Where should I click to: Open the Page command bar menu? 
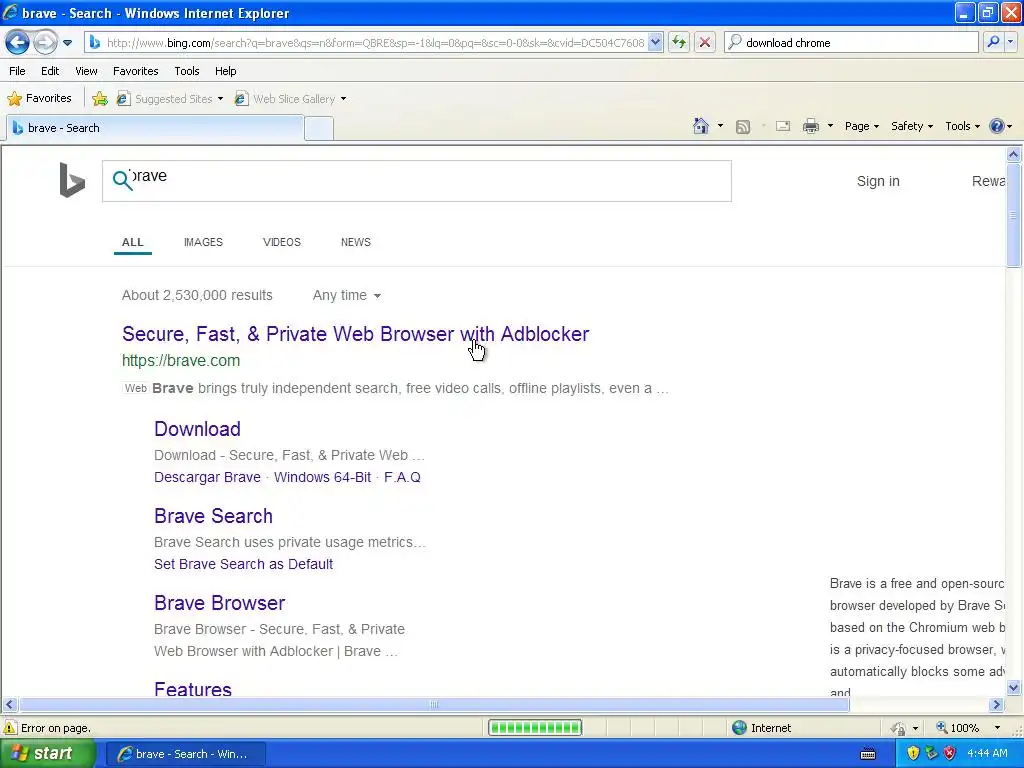(861, 126)
